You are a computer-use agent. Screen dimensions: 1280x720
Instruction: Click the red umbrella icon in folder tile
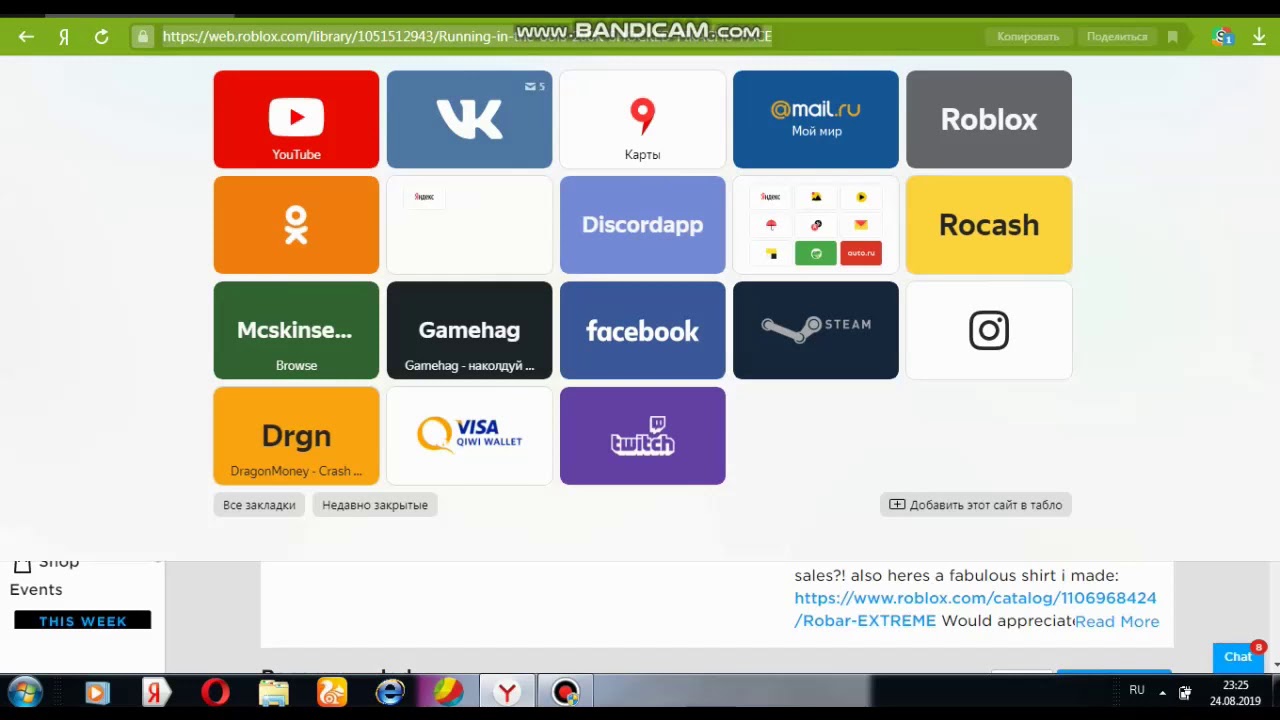coord(771,225)
